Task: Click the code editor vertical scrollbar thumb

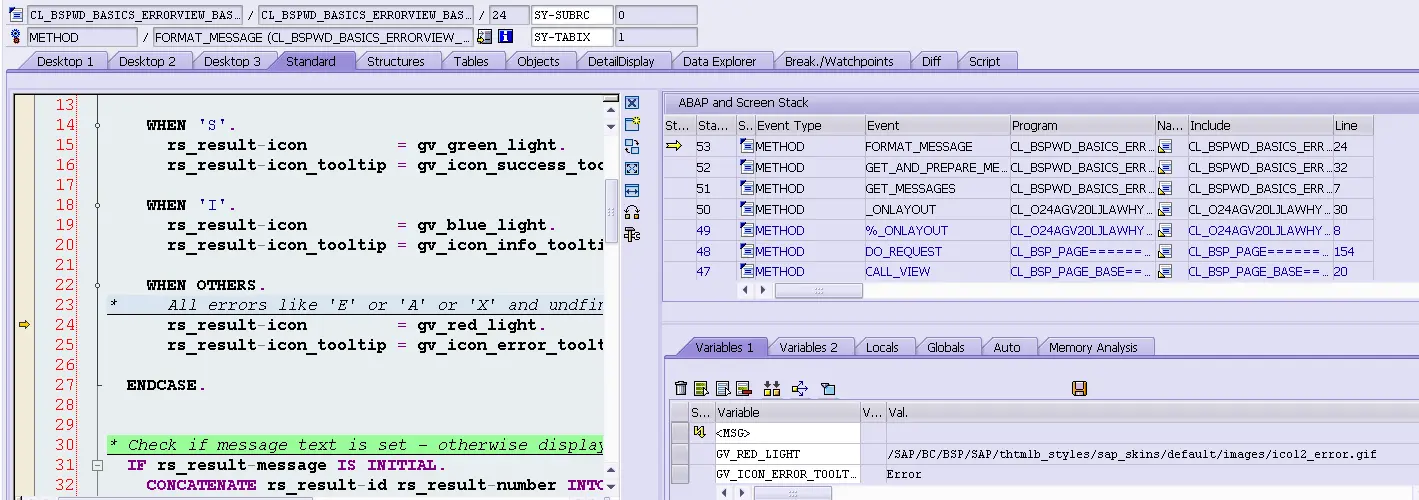Action: pyautogui.click(x=611, y=212)
